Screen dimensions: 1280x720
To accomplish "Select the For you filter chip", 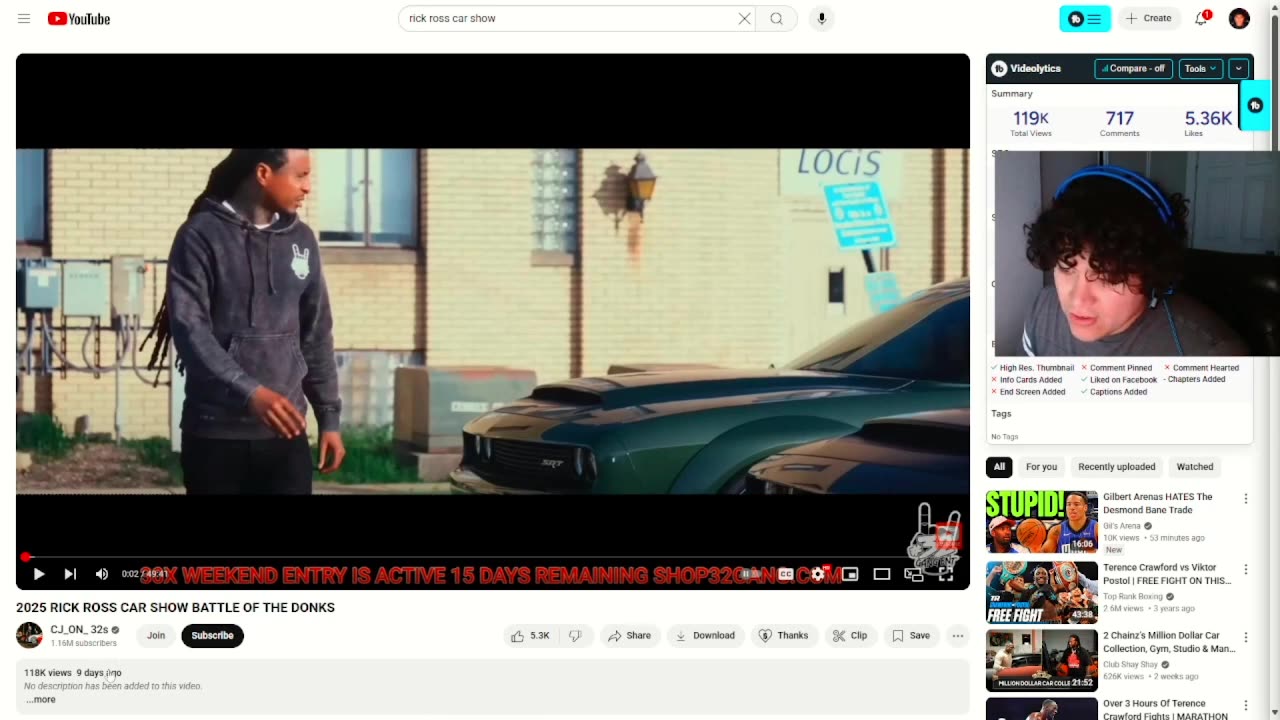I will 1041,466.
